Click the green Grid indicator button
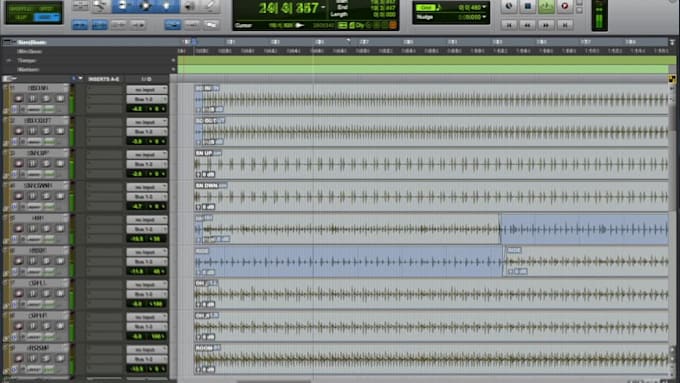 point(425,7)
